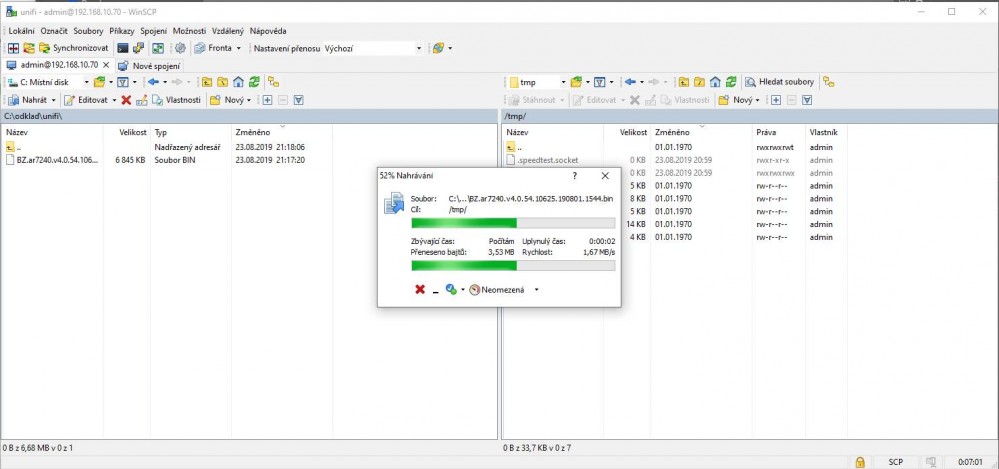Click Hledat soubory to find files
Screen dimensions: 999x469
pos(779,82)
